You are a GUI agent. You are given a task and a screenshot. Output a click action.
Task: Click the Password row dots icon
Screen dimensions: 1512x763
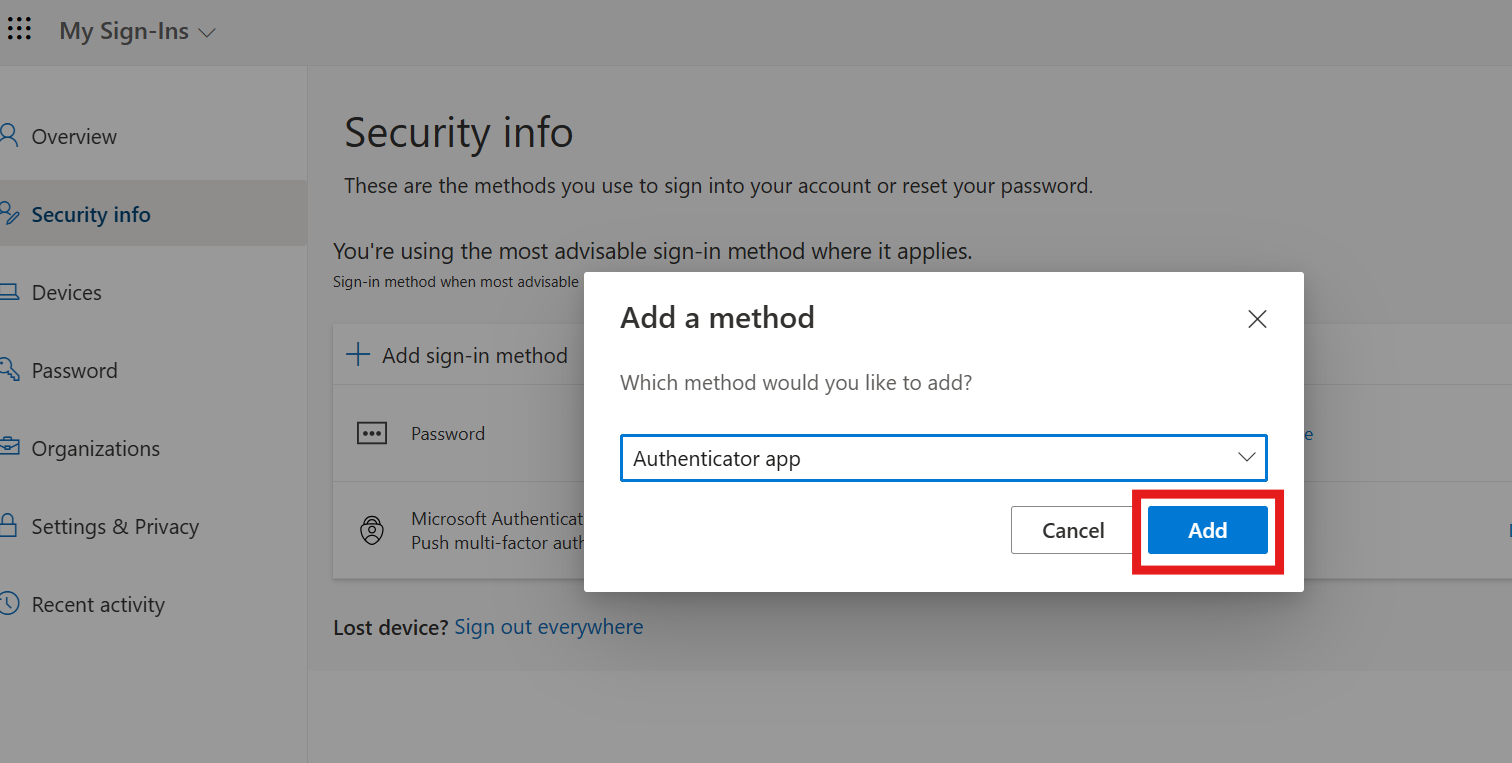(x=372, y=434)
